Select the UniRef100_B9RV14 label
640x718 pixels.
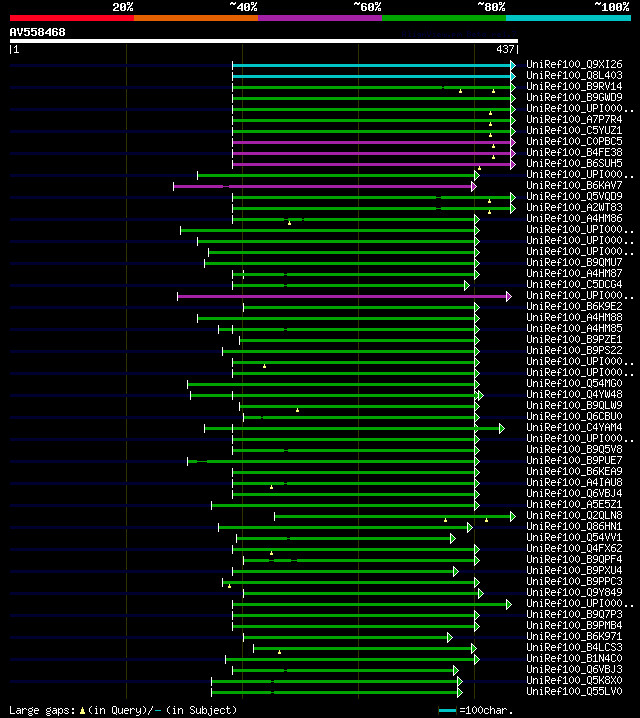574,87
